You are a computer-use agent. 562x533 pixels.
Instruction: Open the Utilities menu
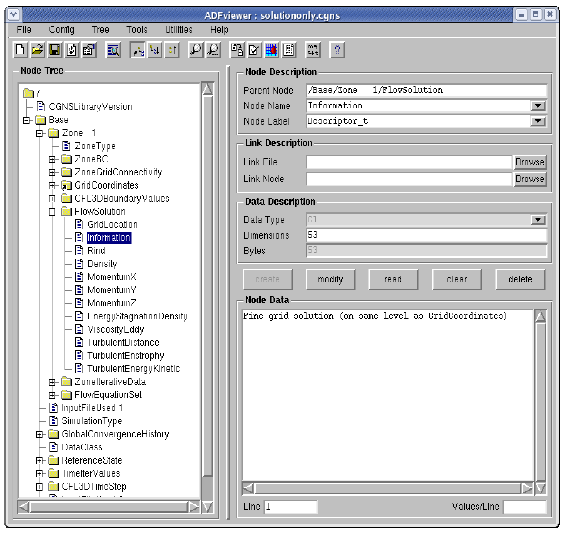tap(178, 29)
